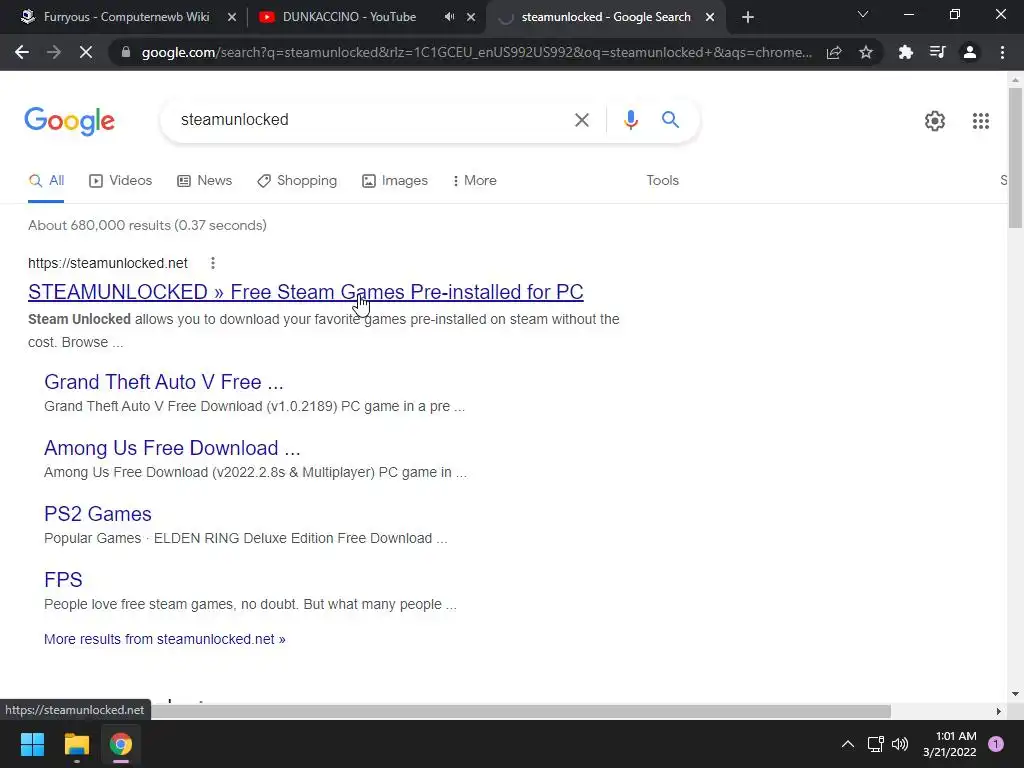Open a new tab with the plus button

(748, 17)
